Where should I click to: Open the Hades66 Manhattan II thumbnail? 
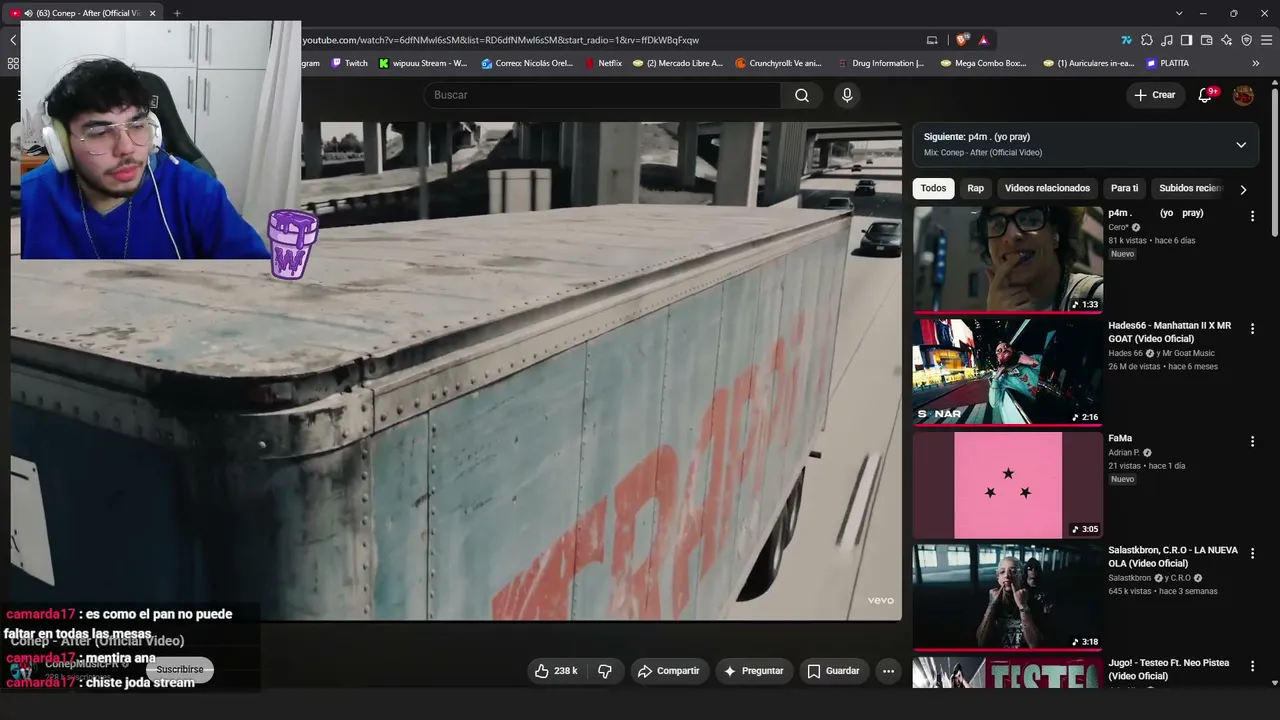(x=1008, y=371)
